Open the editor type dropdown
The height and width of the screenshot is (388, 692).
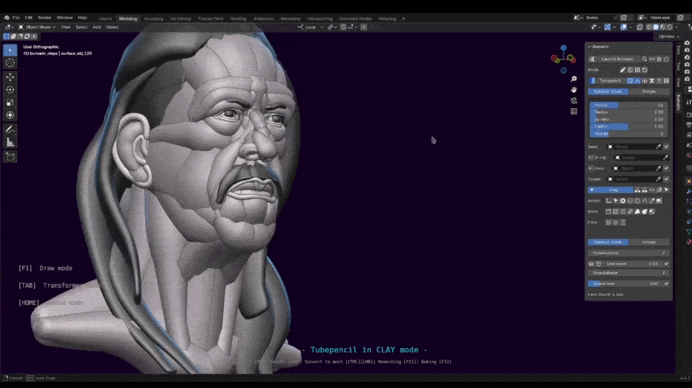[x=8, y=27]
